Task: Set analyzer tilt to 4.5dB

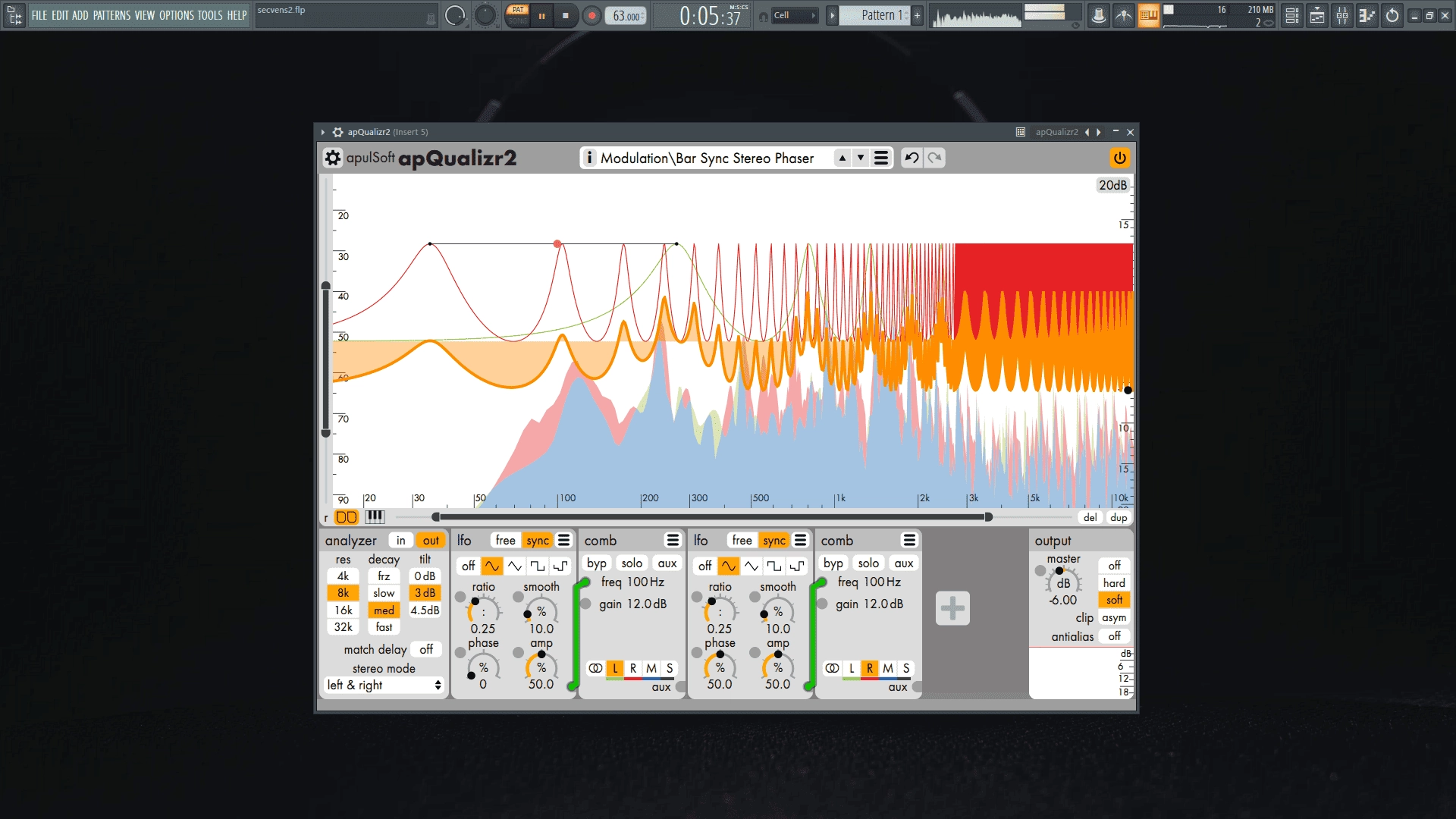Action: coord(425,610)
